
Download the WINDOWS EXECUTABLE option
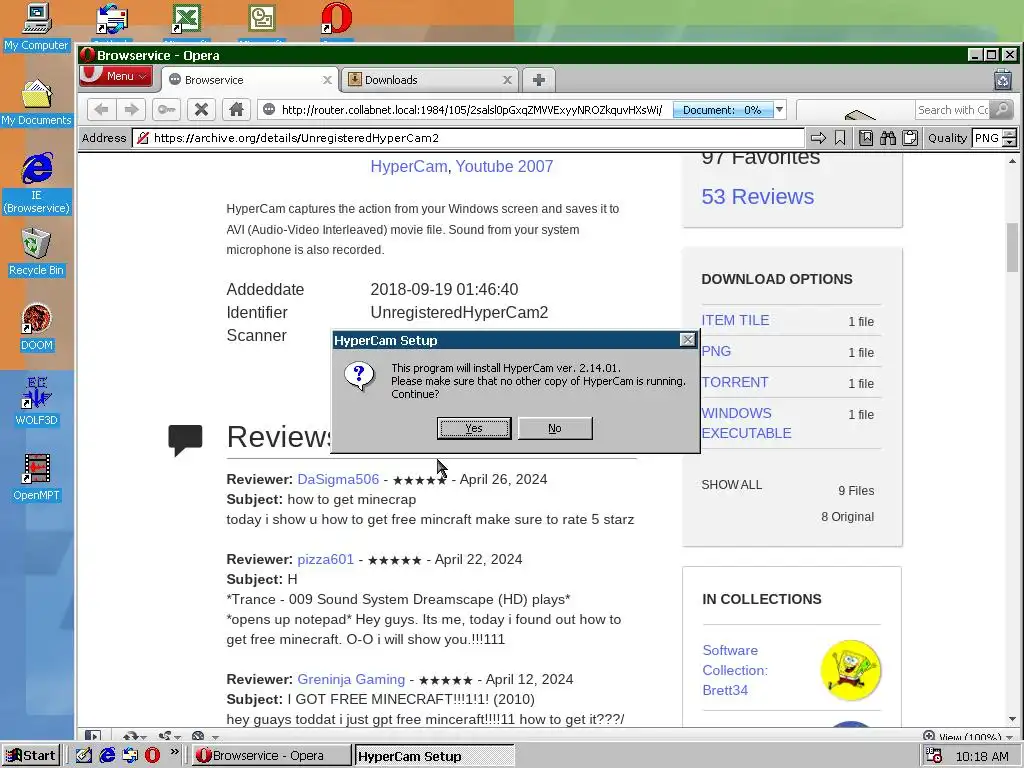[x=746, y=423]
